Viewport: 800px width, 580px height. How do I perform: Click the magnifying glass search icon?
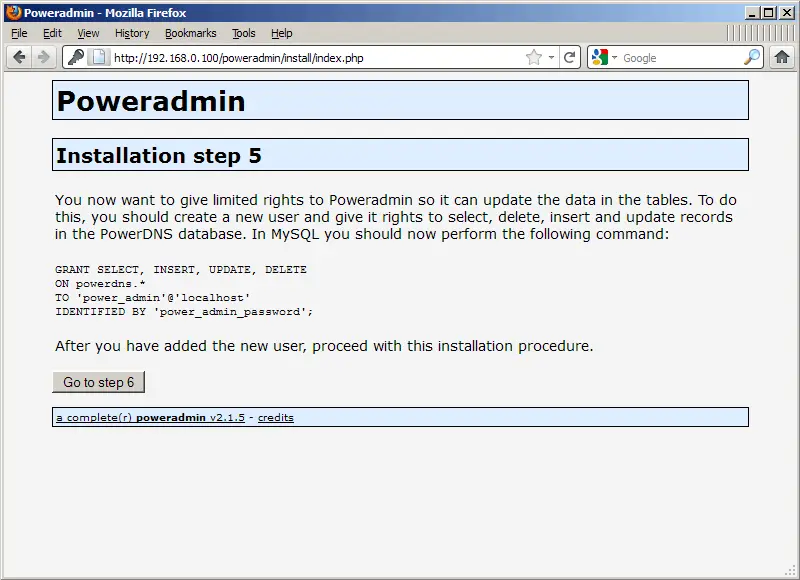(x=752, y=57)
